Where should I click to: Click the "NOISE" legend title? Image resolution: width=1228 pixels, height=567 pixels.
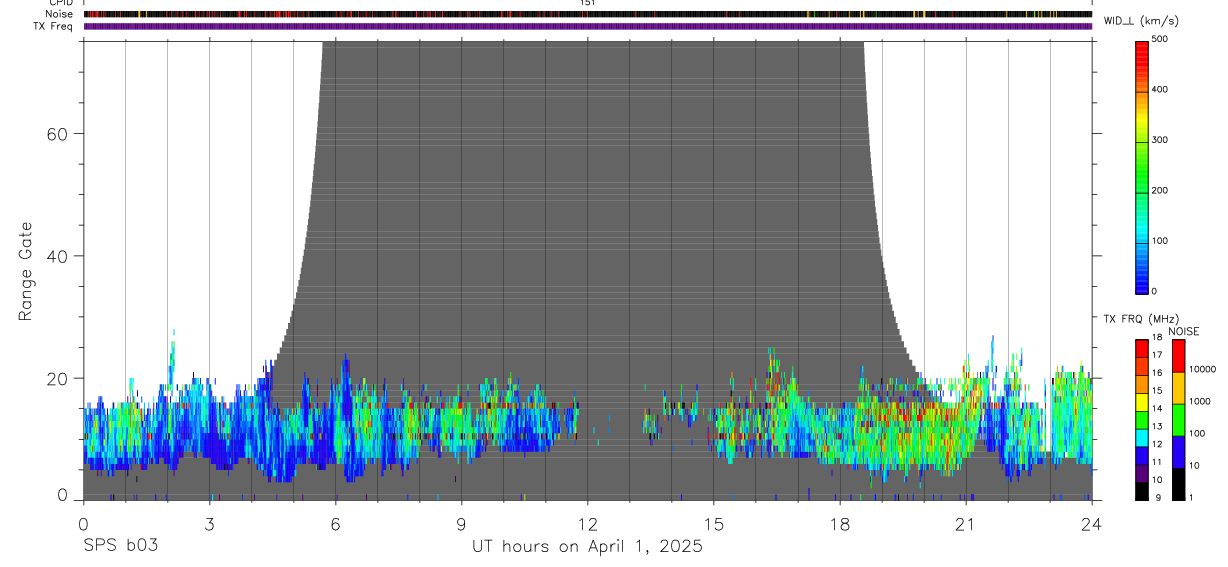tap(1183, 331)
